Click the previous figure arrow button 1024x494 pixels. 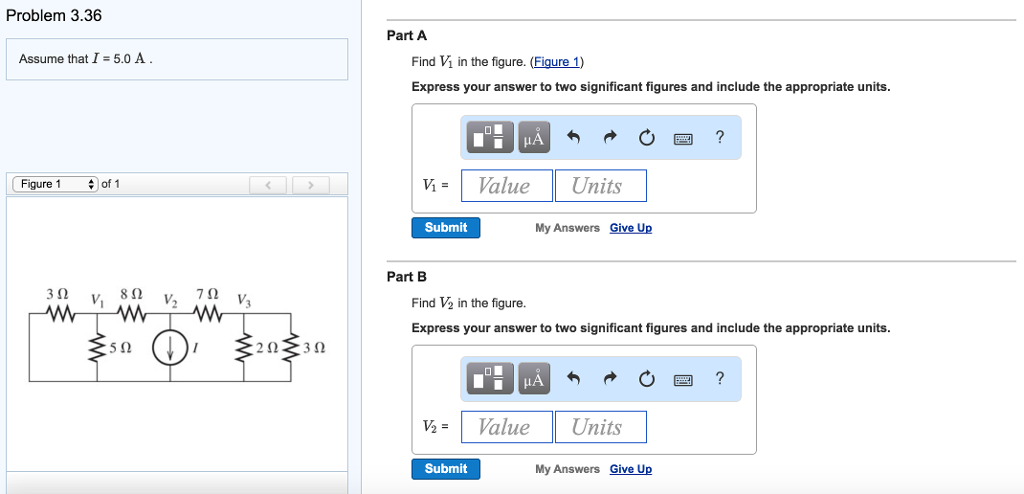(x=268, y=185)
